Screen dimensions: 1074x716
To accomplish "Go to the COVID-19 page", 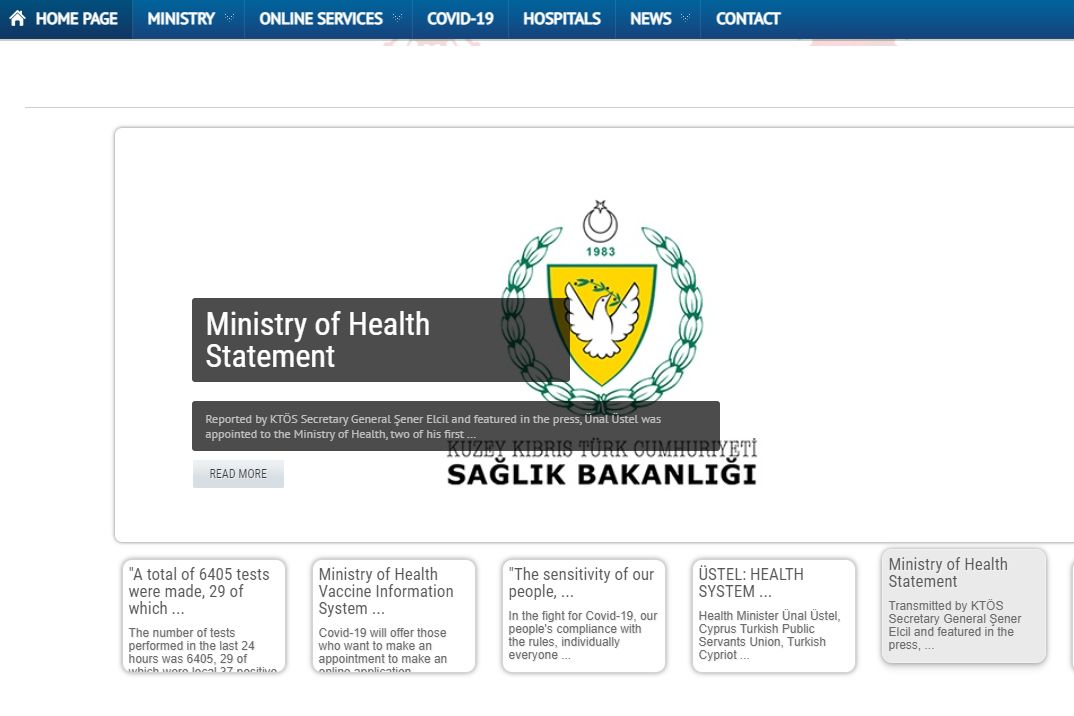I will point(460,18).
